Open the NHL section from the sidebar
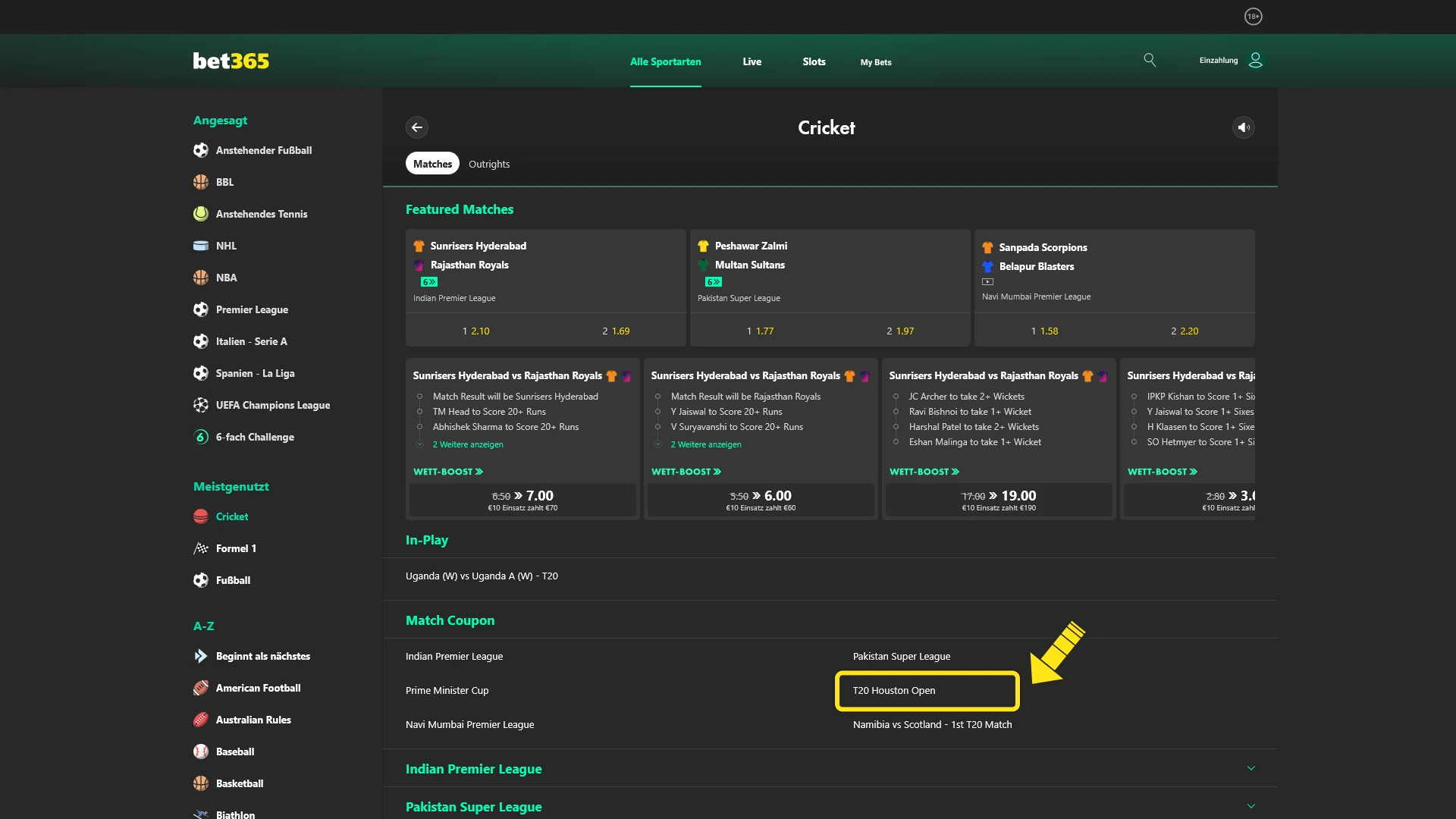The height and width of the screenshot is (819, 1456). click(227, 246)
